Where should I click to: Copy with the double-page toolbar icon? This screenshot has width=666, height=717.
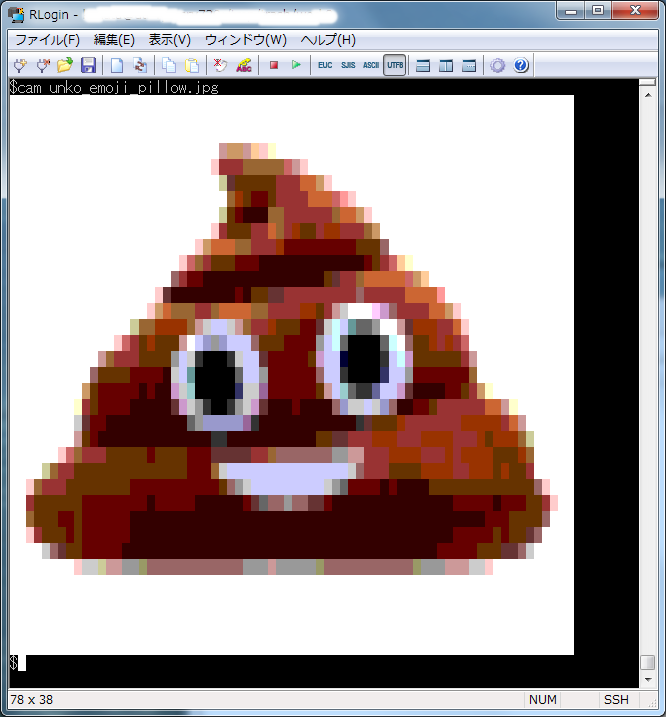(x=169, y=65)
